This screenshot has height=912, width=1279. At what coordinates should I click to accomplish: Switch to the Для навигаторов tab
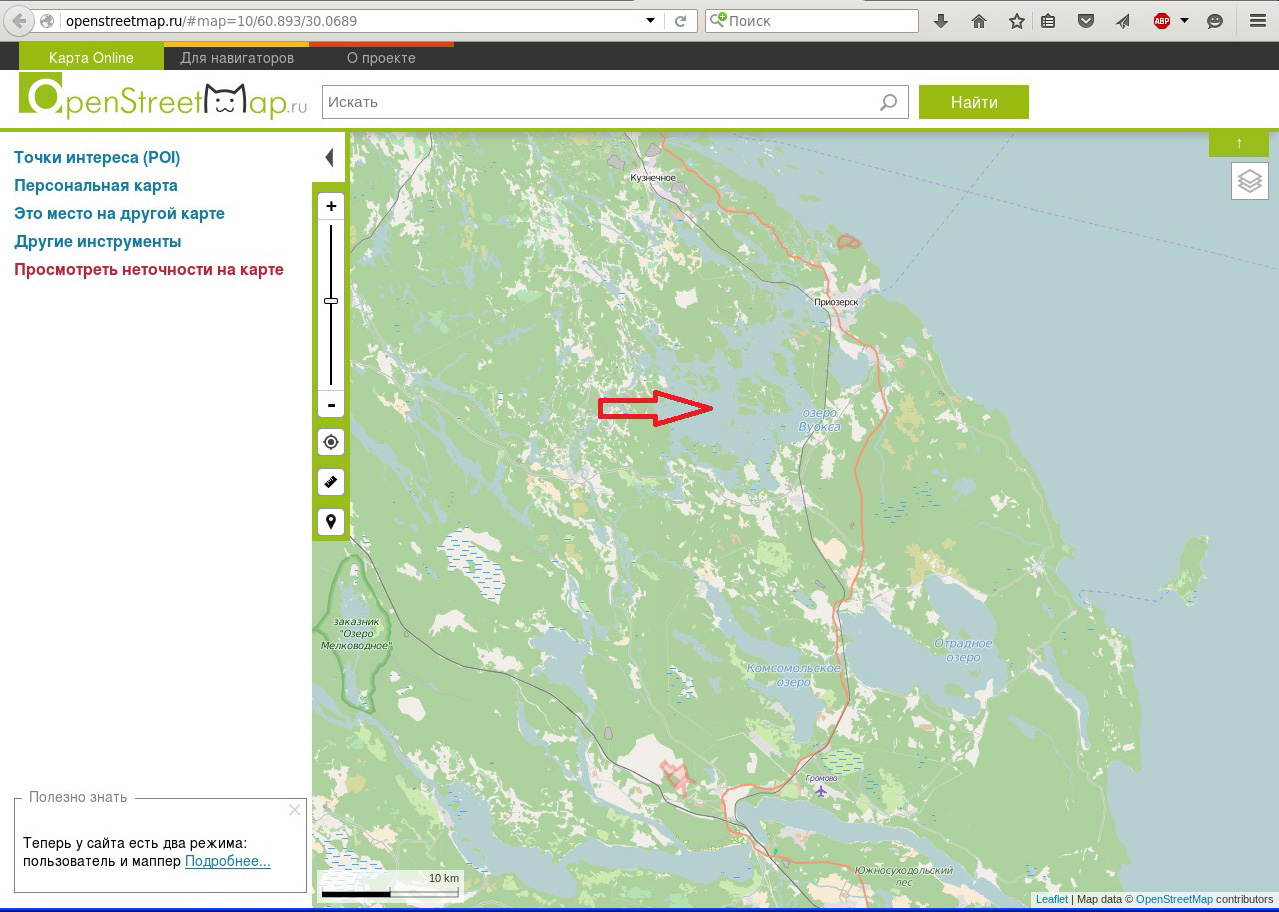click(x=237, y=58)
